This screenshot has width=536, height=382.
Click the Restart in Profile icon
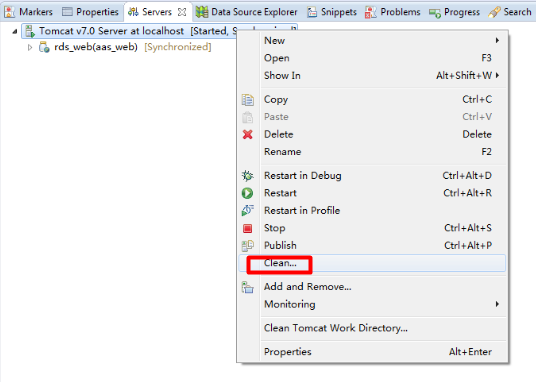coord(247,210)
